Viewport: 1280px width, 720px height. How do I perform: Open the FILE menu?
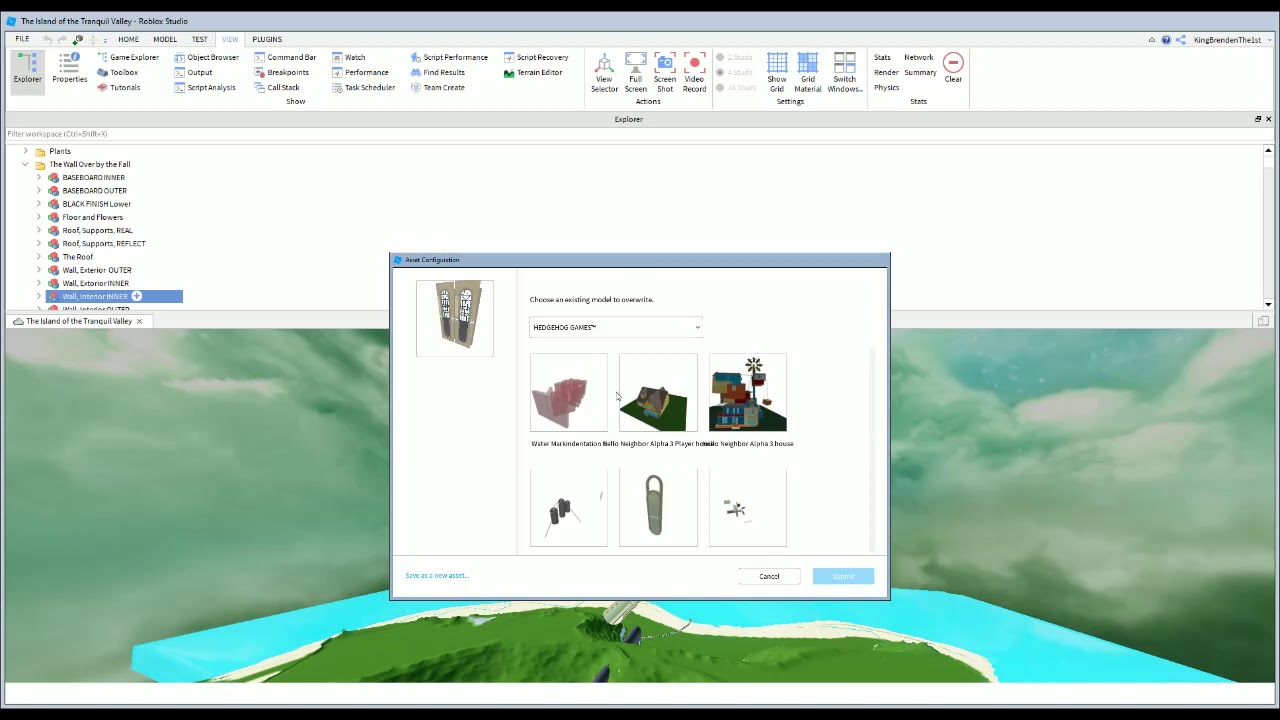point(22,39)
